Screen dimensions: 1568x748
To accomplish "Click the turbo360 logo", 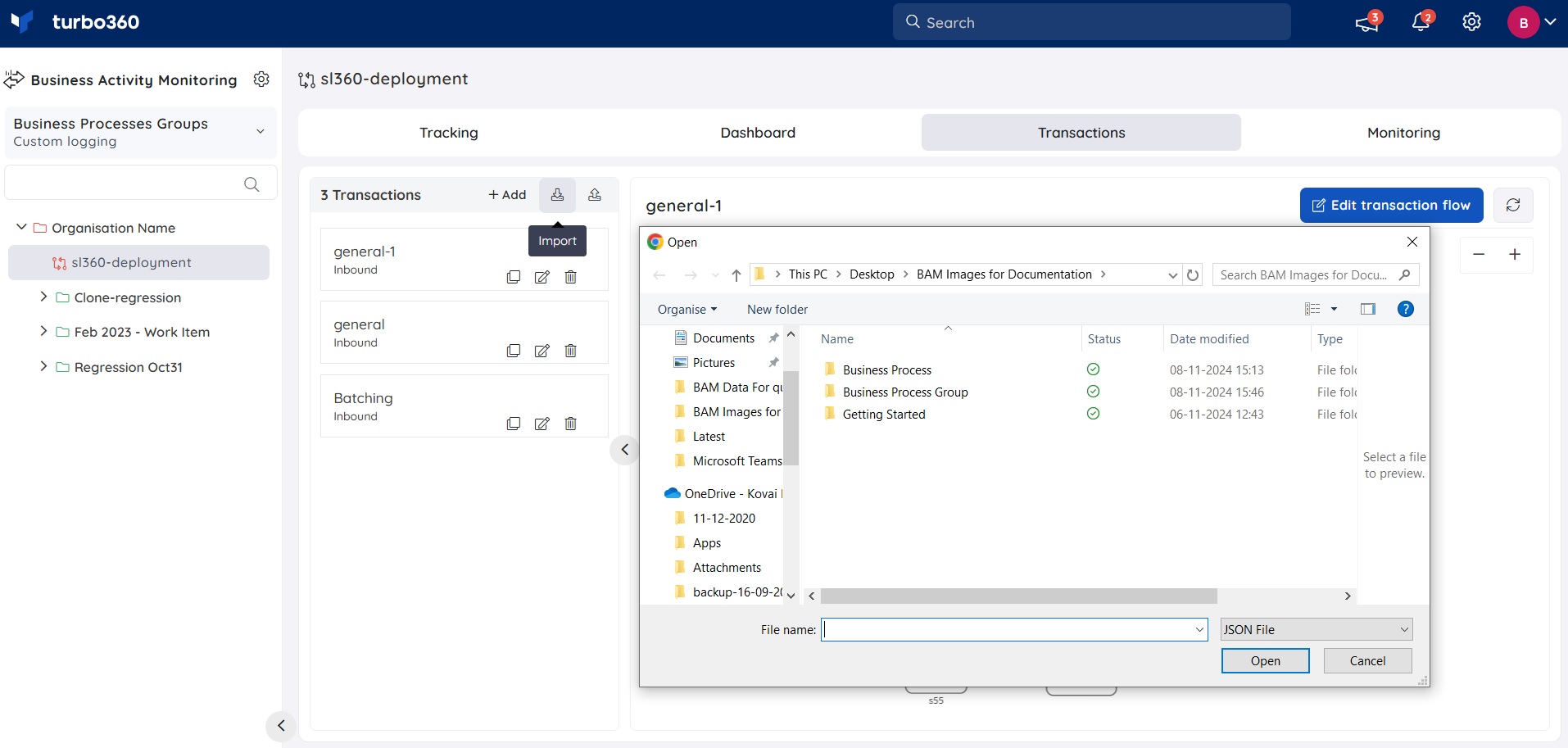I will pos(75,22).
